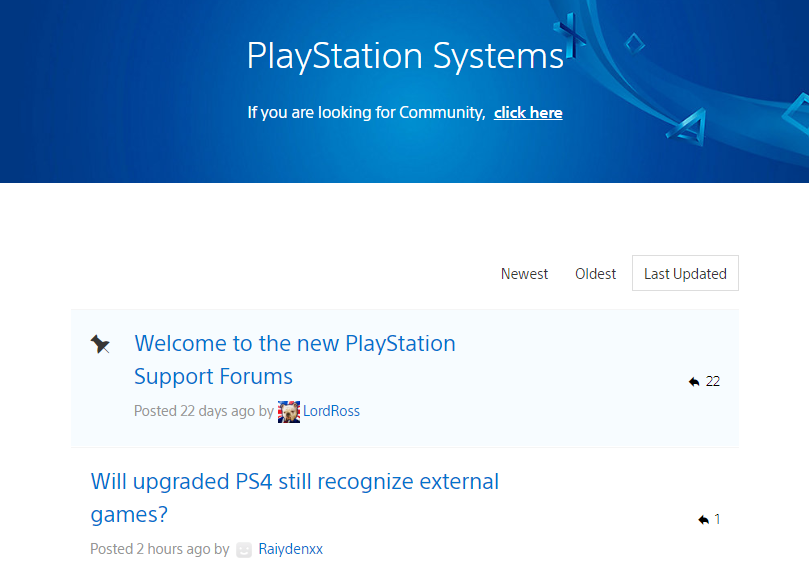Open LordRoss's bulldog avatar image
This screenshot has height=573, width=809.
(x=288, y=412)
